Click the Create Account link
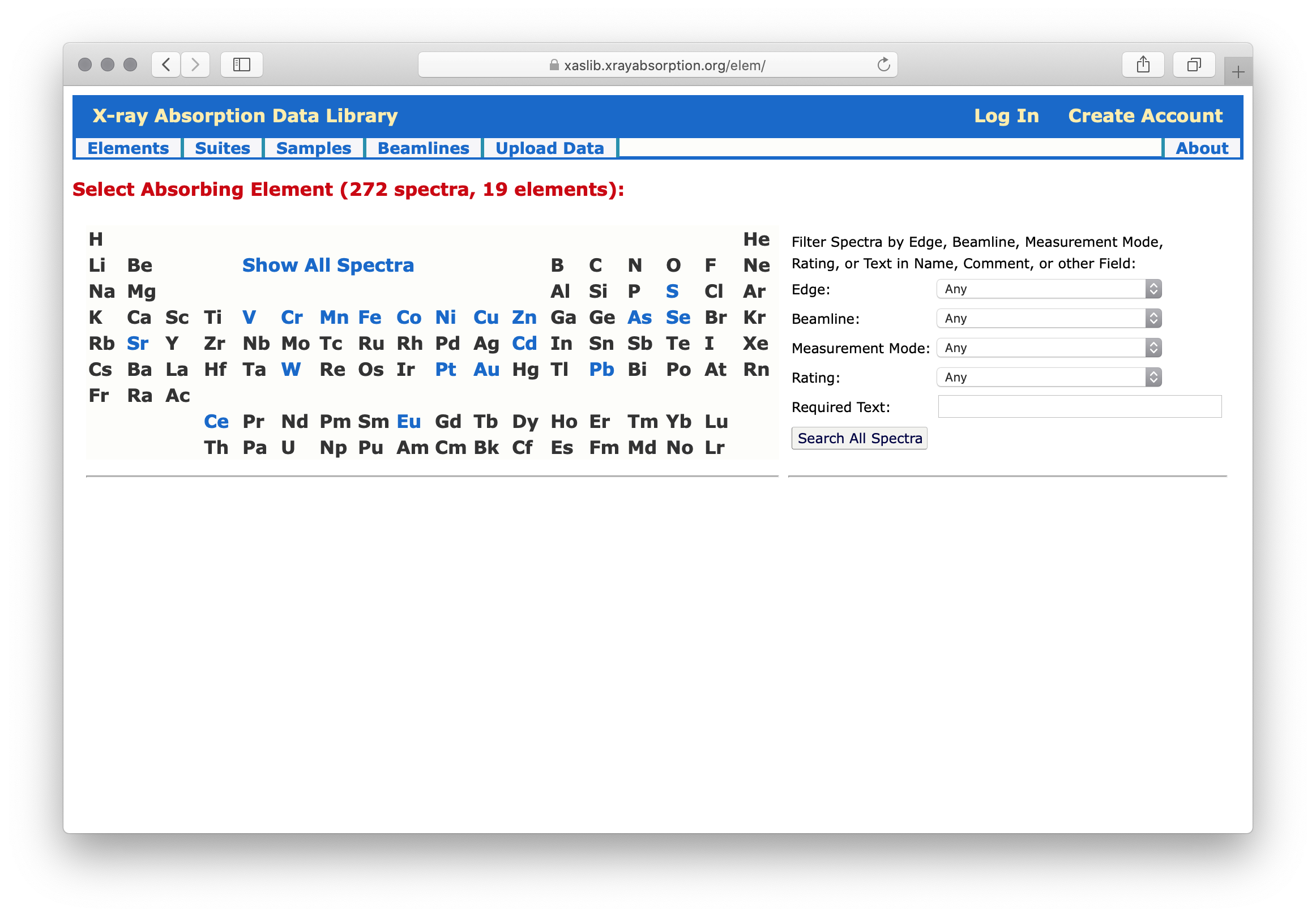1316x917 pixels. point(1145,116)
